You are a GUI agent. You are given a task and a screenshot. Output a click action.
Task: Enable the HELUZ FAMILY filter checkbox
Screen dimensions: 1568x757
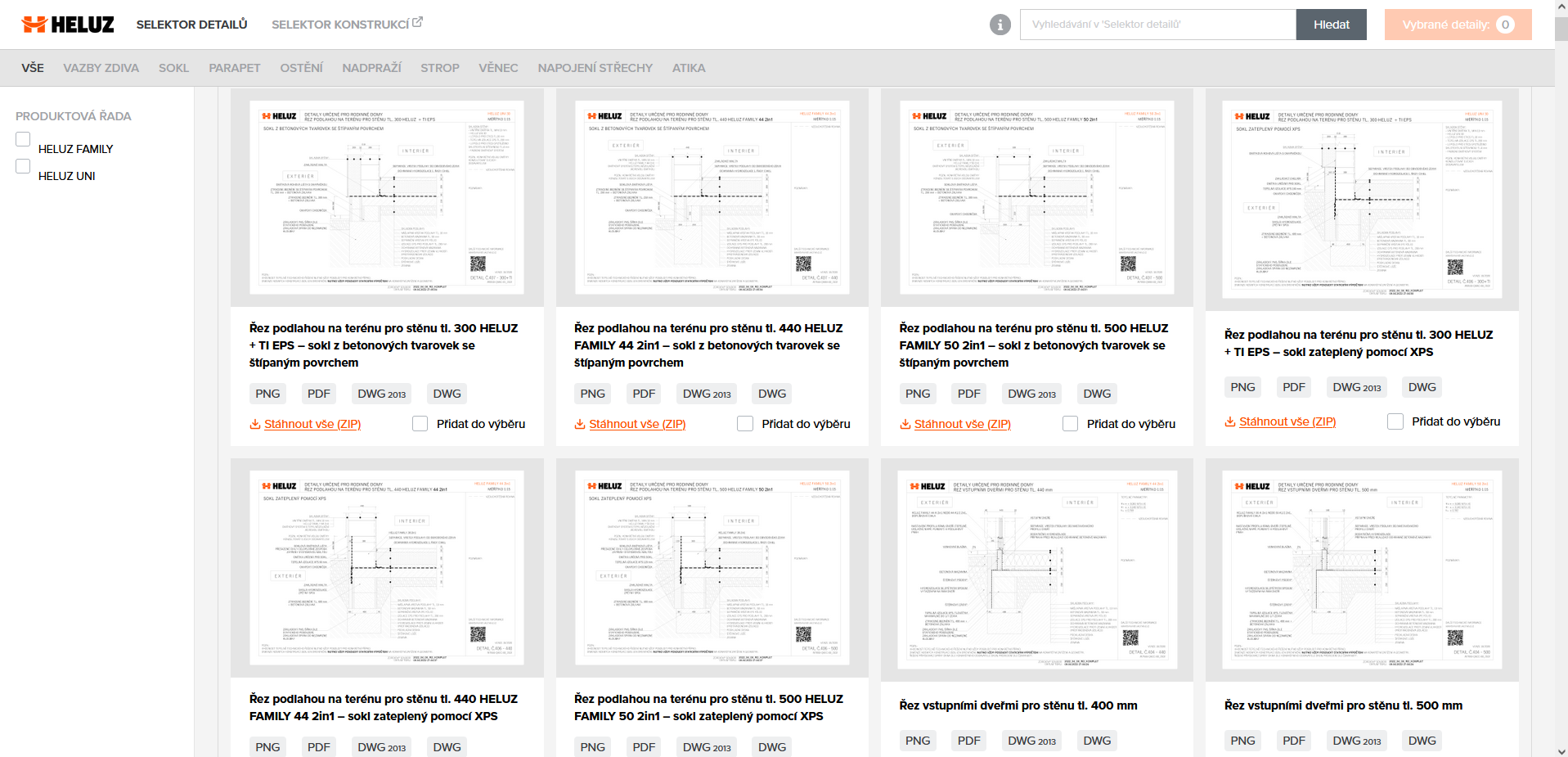tap(23, 140)
